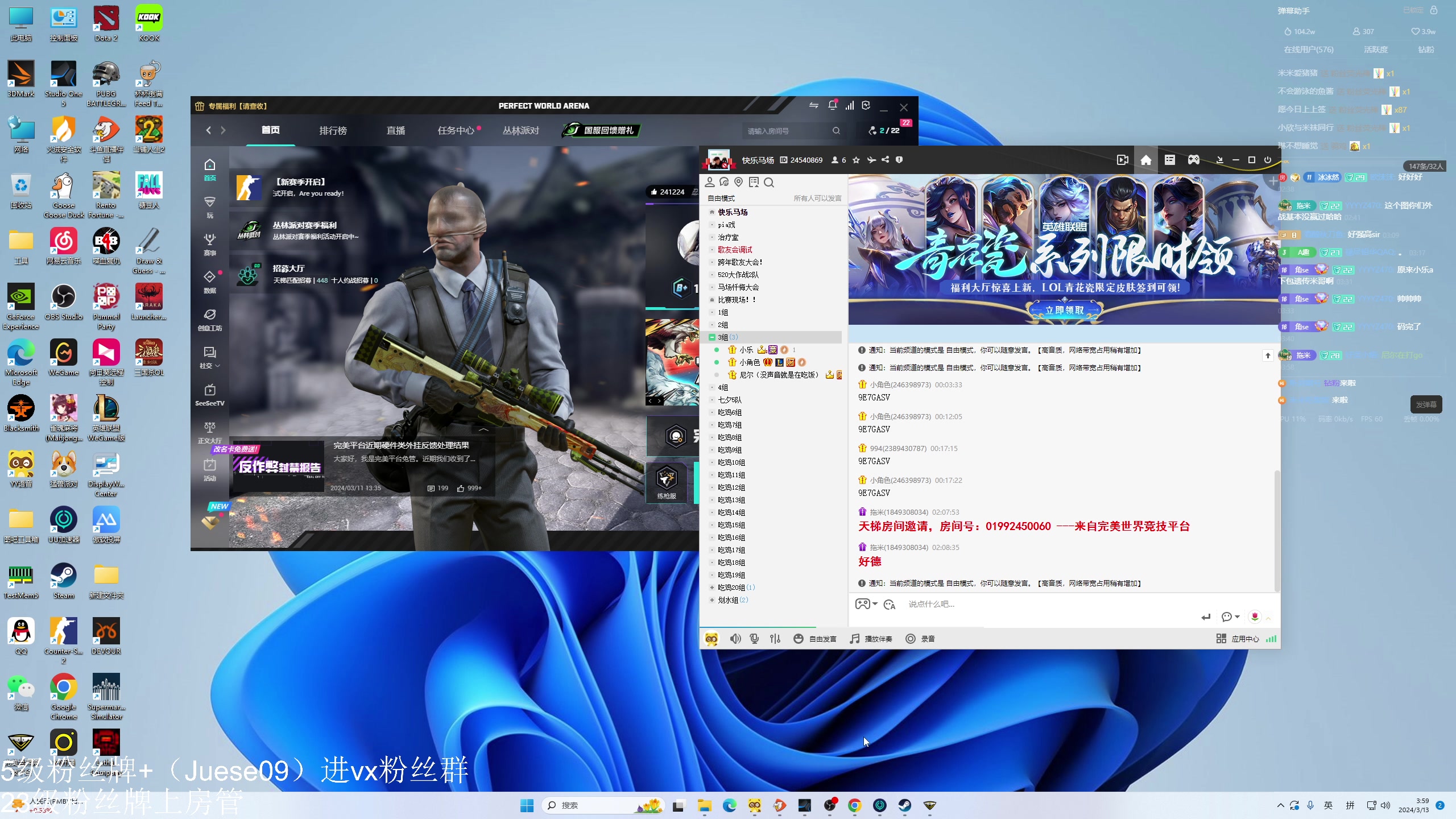
Task: Expand the panel arrow above the news card
Action: pos(483,429)
